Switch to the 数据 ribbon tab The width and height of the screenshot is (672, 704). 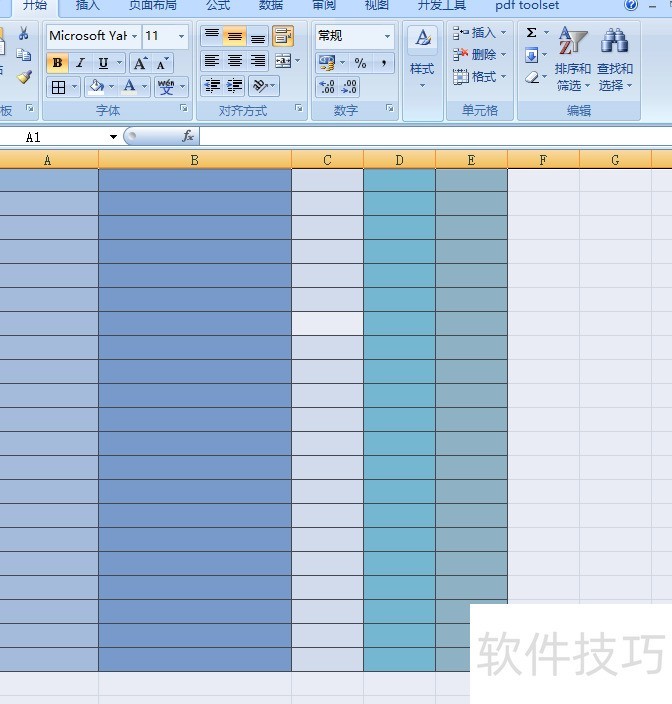pos(271,5)
